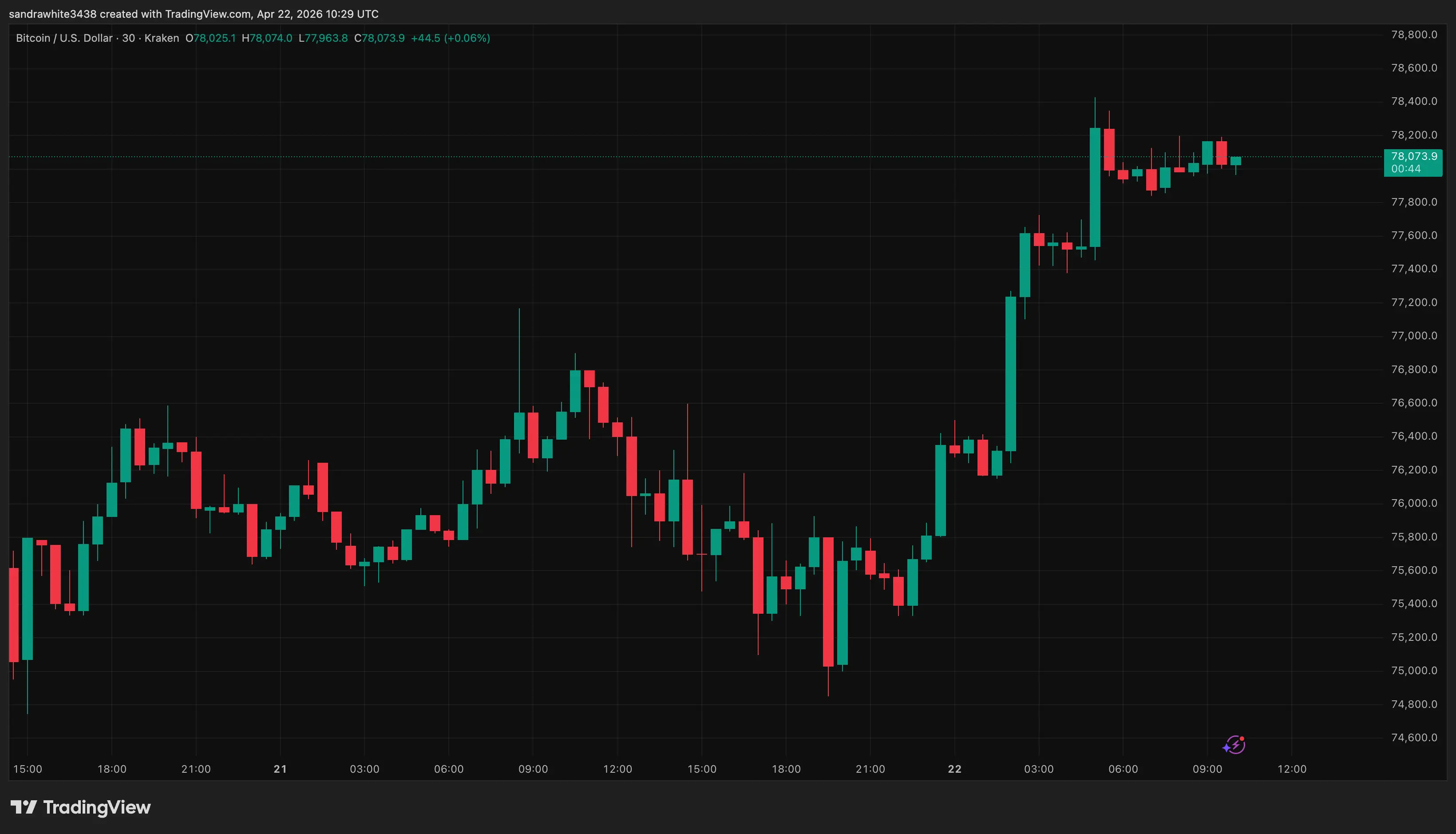Screen dimensions: 1456x834
Task: Click the bold 22 date on the time axis
Action: [x=955, y=769]
